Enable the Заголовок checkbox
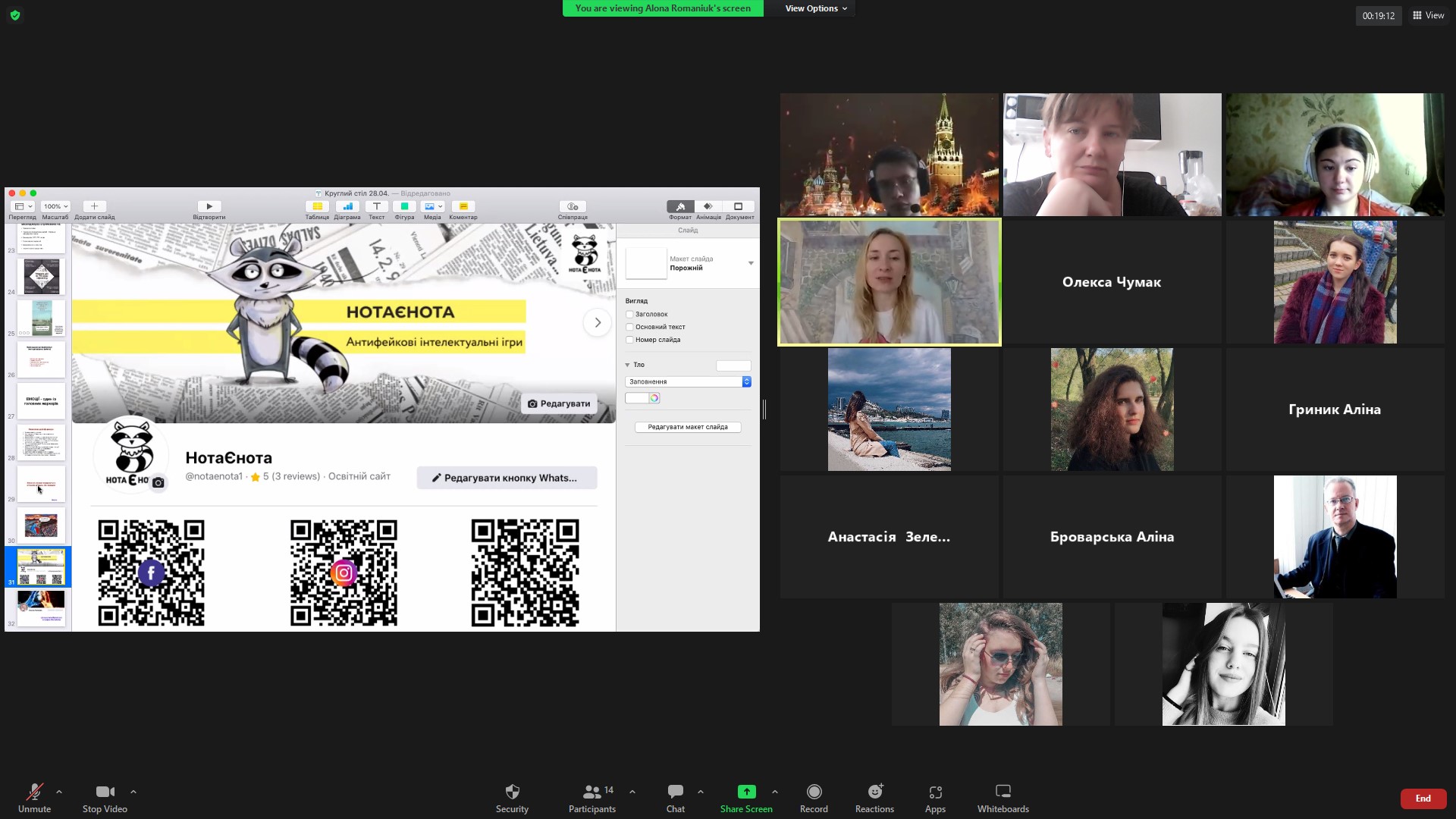This screenshot has width=1456, height=819. click(x=629, y=314)
